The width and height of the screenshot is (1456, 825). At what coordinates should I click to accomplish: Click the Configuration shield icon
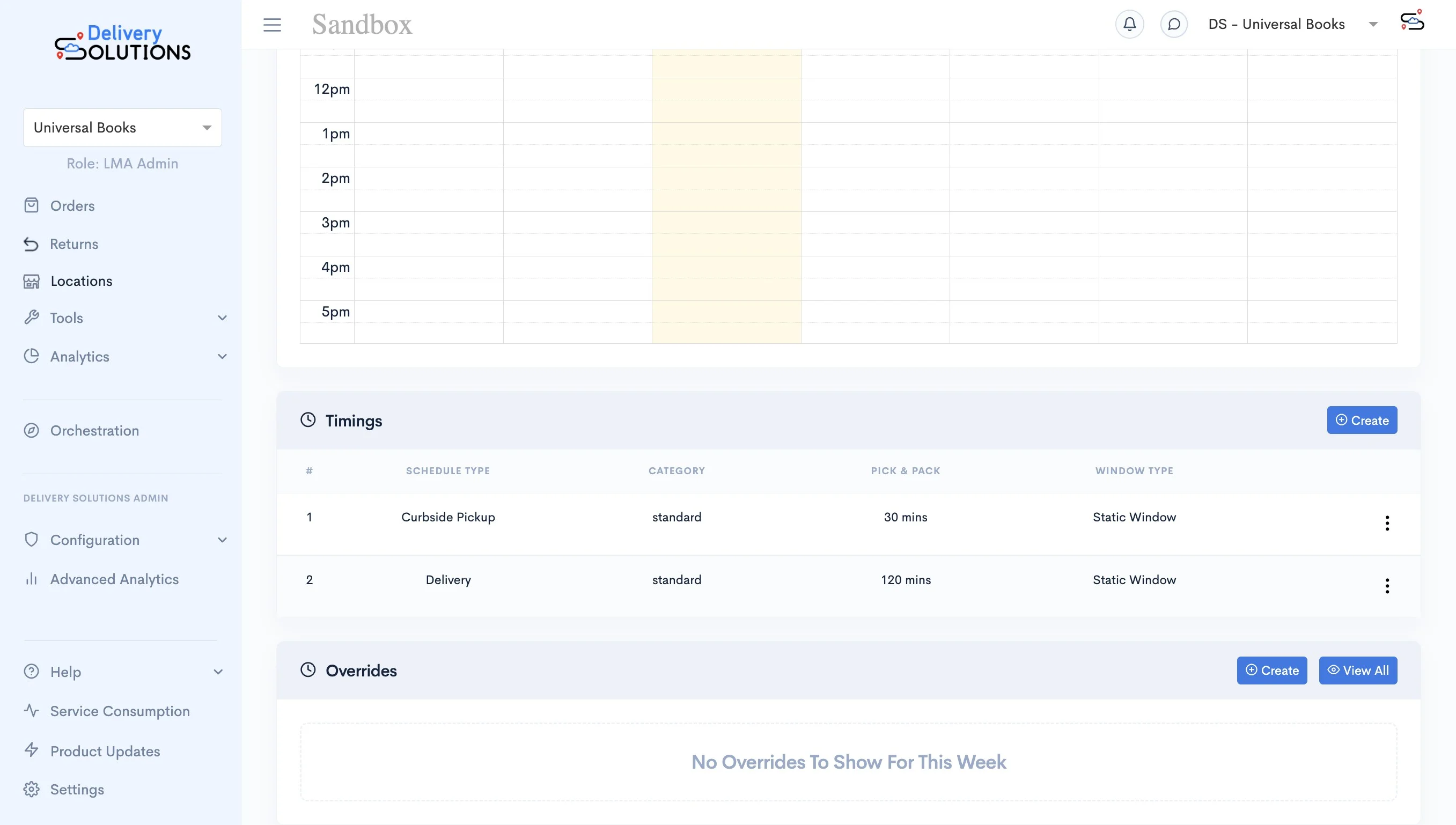click(x=31, y=540)
